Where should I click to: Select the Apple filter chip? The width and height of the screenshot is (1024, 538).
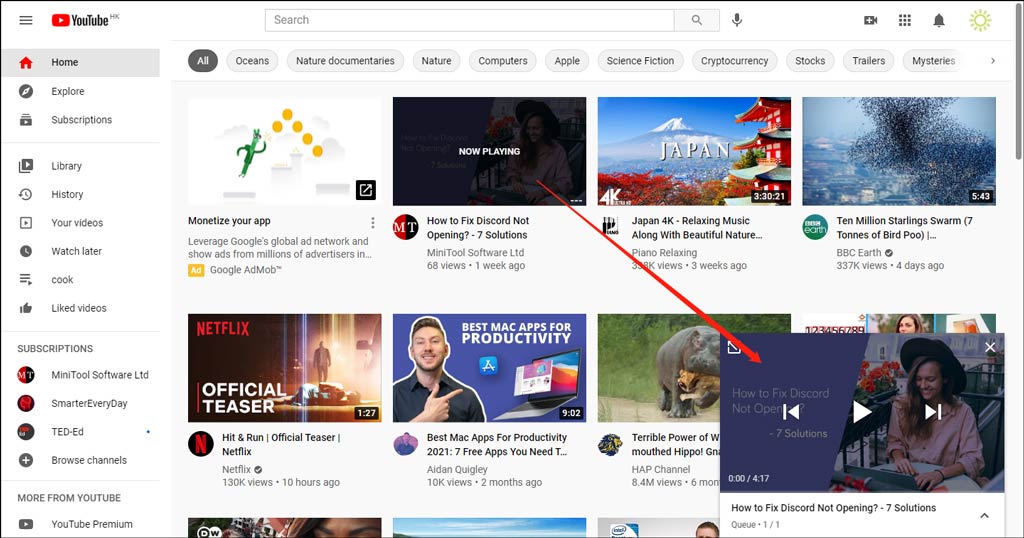(x=567, y=61)
